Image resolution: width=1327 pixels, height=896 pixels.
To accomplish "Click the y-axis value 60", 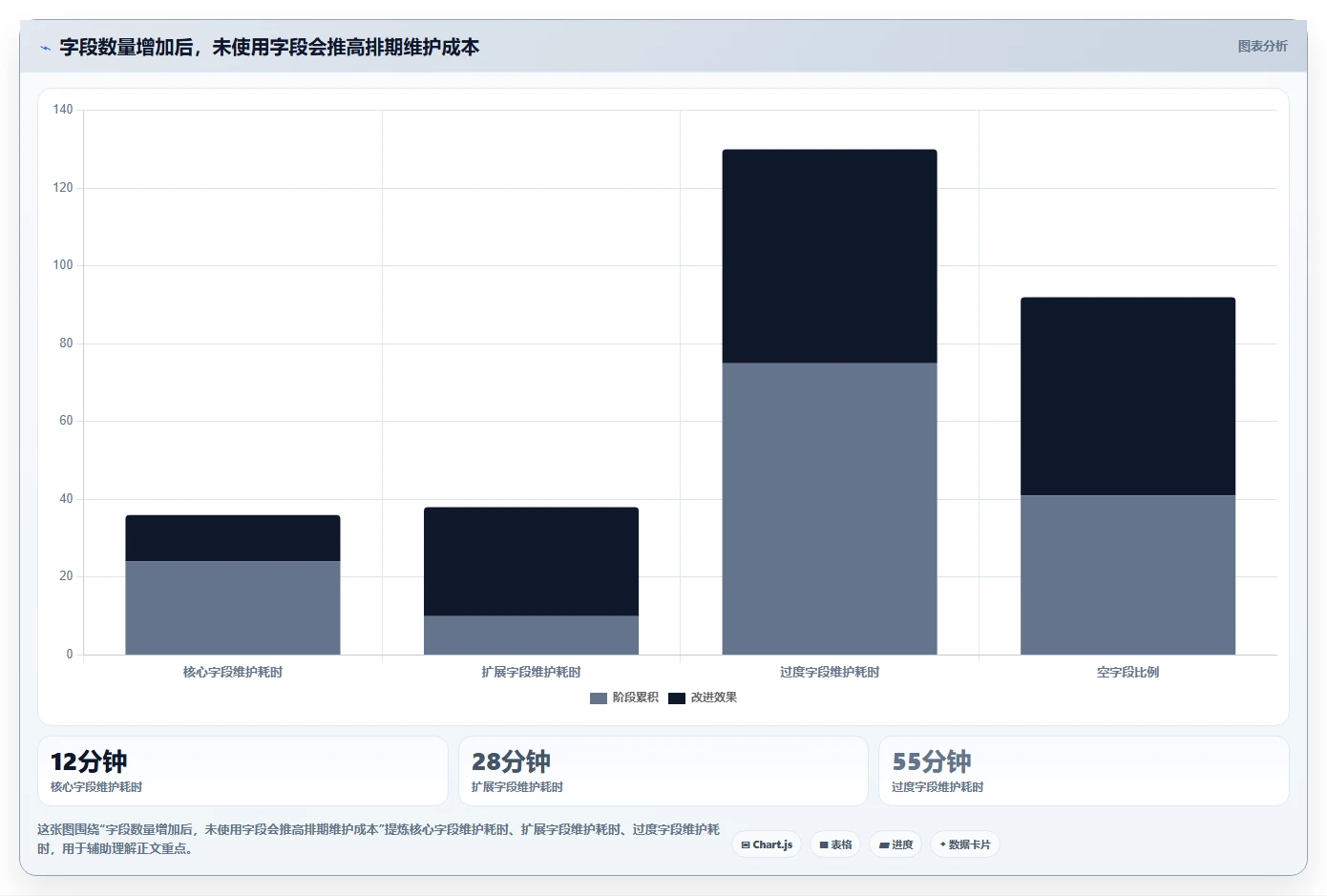I will coord(66,421).
